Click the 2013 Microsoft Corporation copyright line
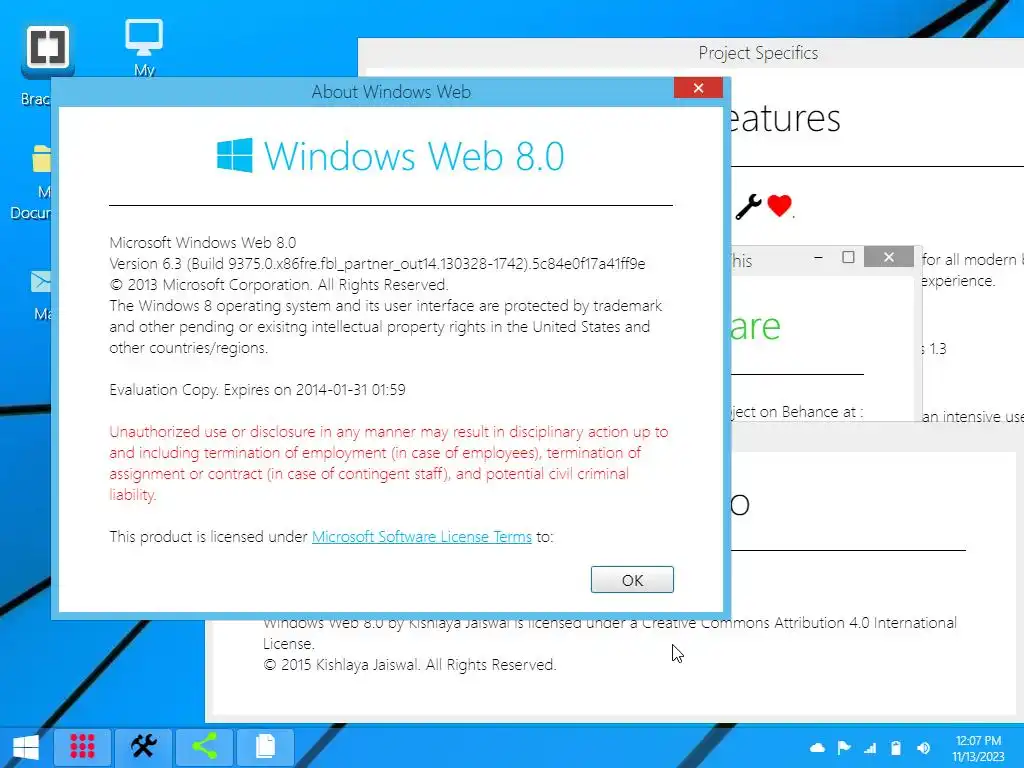1024x768 pixels. click(279, 285)
